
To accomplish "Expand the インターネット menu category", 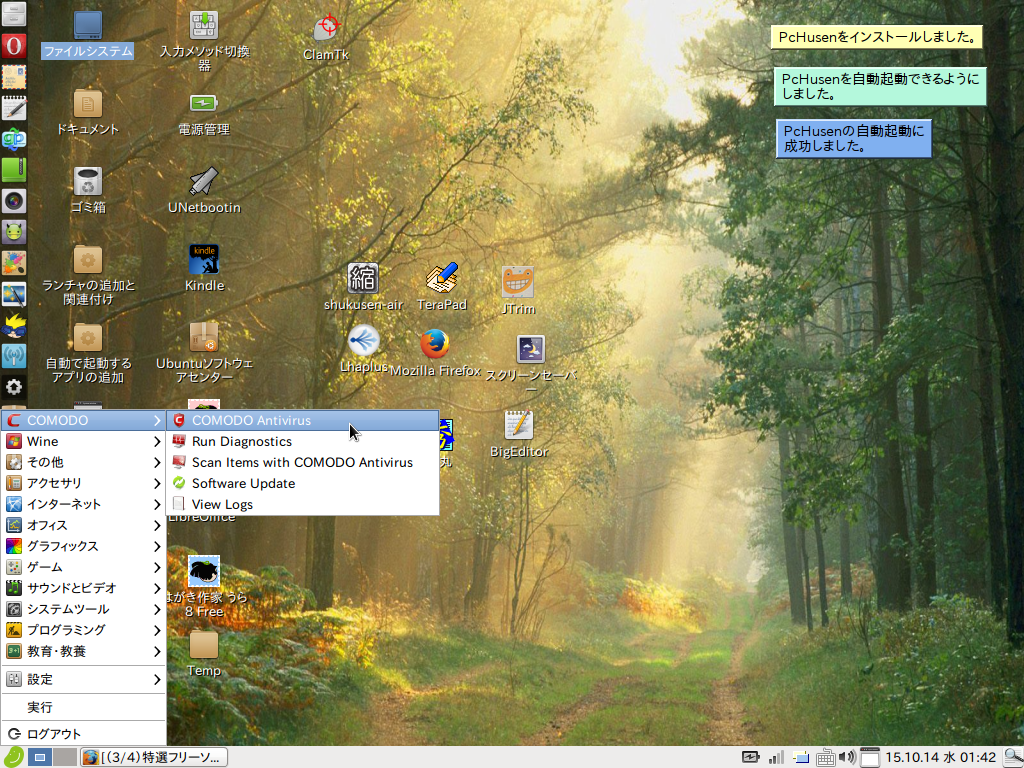I will [83, 504].
